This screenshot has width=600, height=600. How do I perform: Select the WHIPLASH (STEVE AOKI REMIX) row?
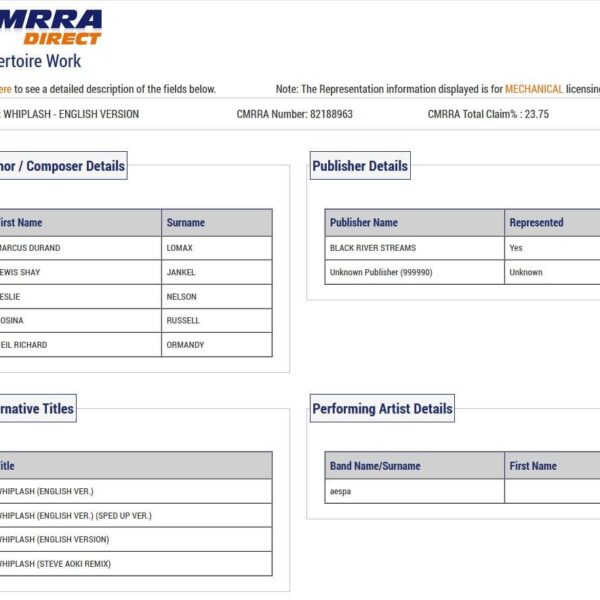click(136, 564)
